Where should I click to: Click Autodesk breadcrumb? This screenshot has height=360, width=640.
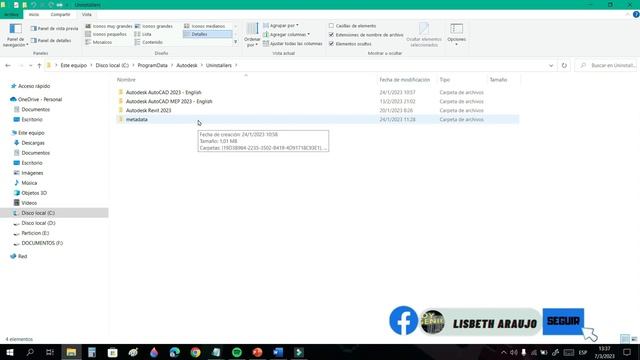(187, 65)
